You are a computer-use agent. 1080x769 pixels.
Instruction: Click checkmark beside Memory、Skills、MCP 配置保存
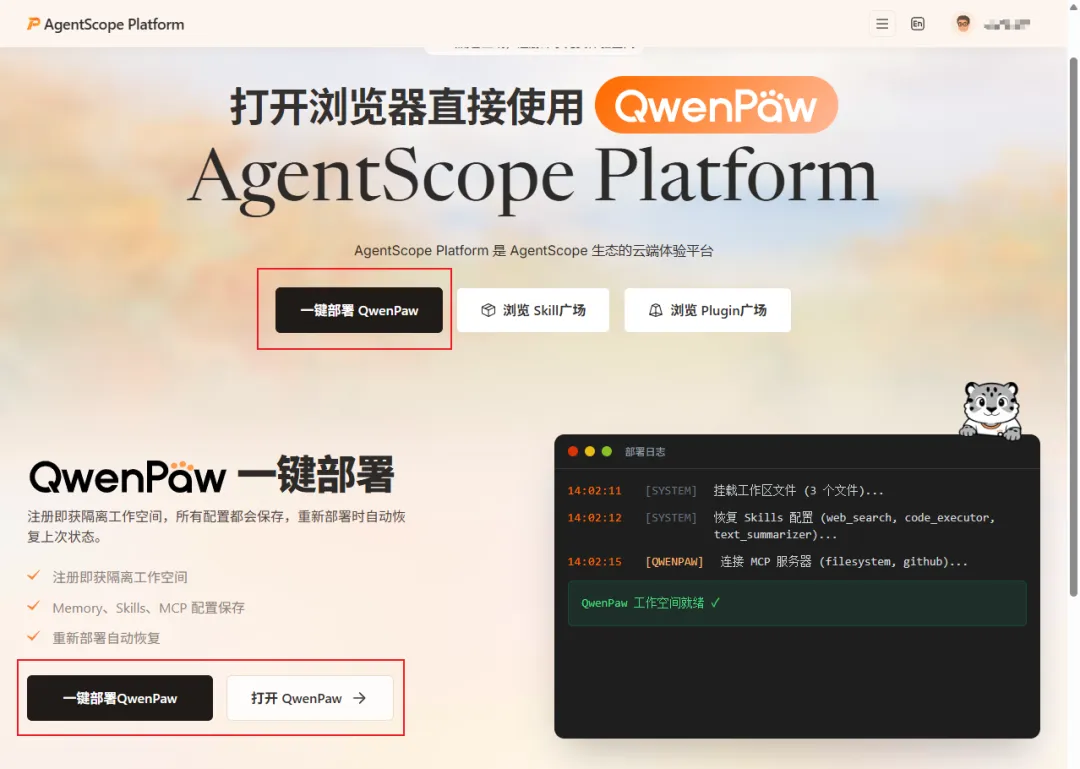coord(33,606)
